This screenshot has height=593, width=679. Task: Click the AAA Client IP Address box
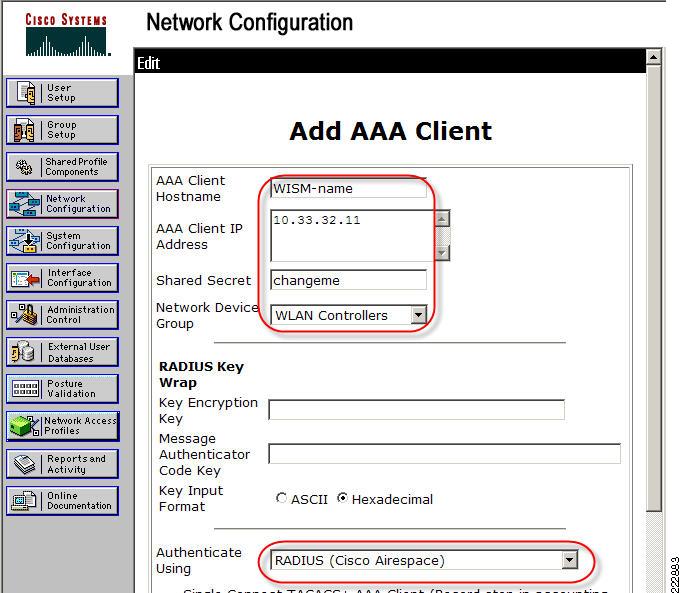pos(352,236)
